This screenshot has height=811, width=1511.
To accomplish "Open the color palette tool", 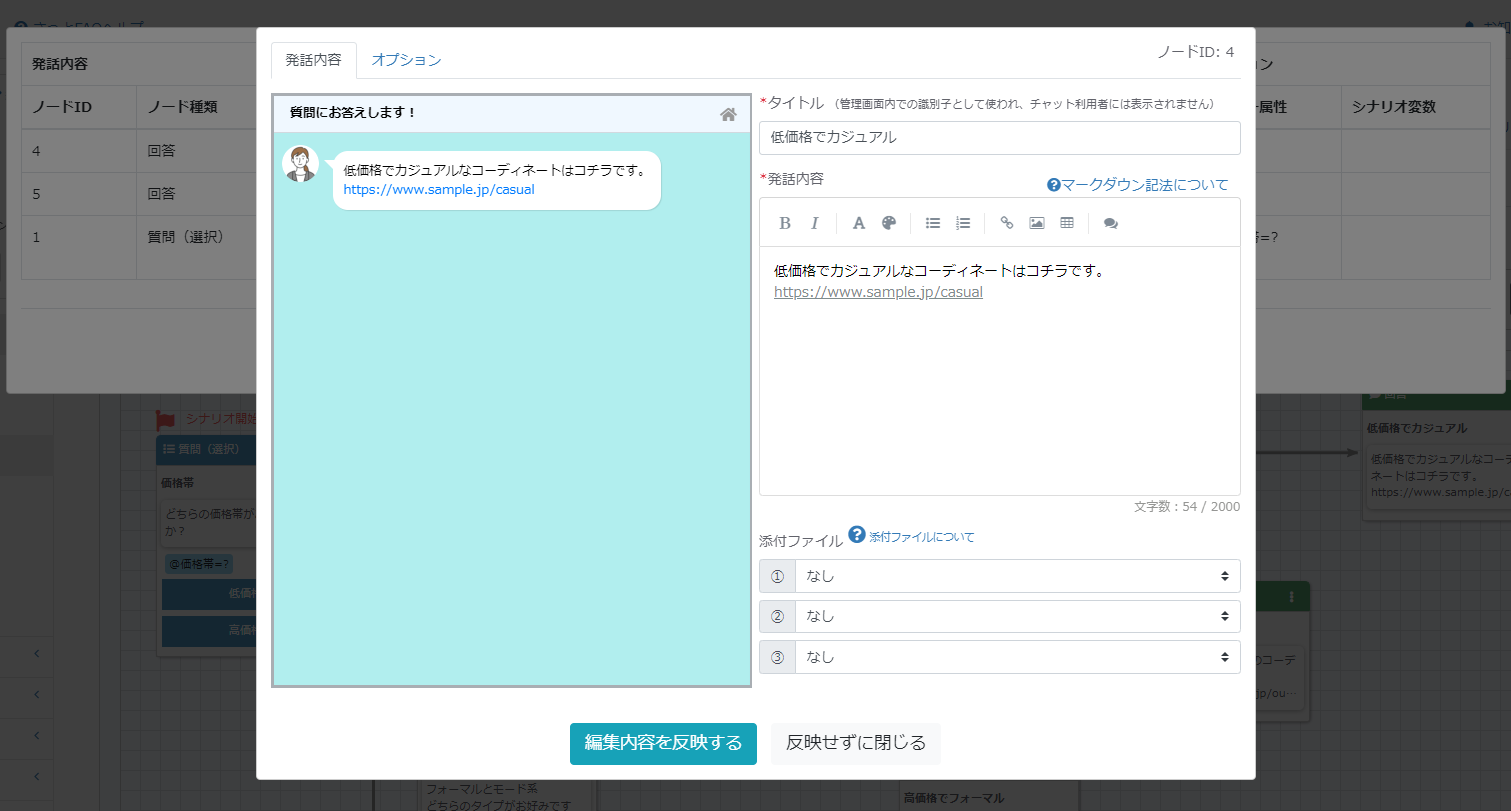I will pyautogui.click(x=889, y=223).
